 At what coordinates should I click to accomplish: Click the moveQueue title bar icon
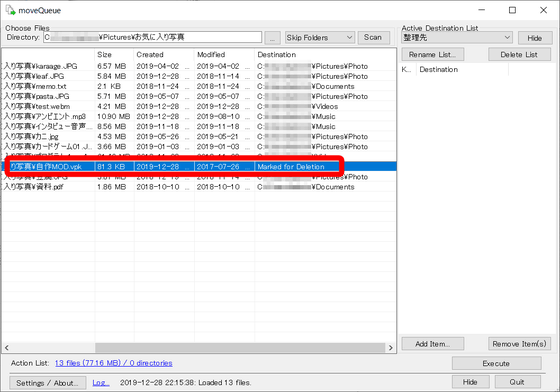click(10, 10)
